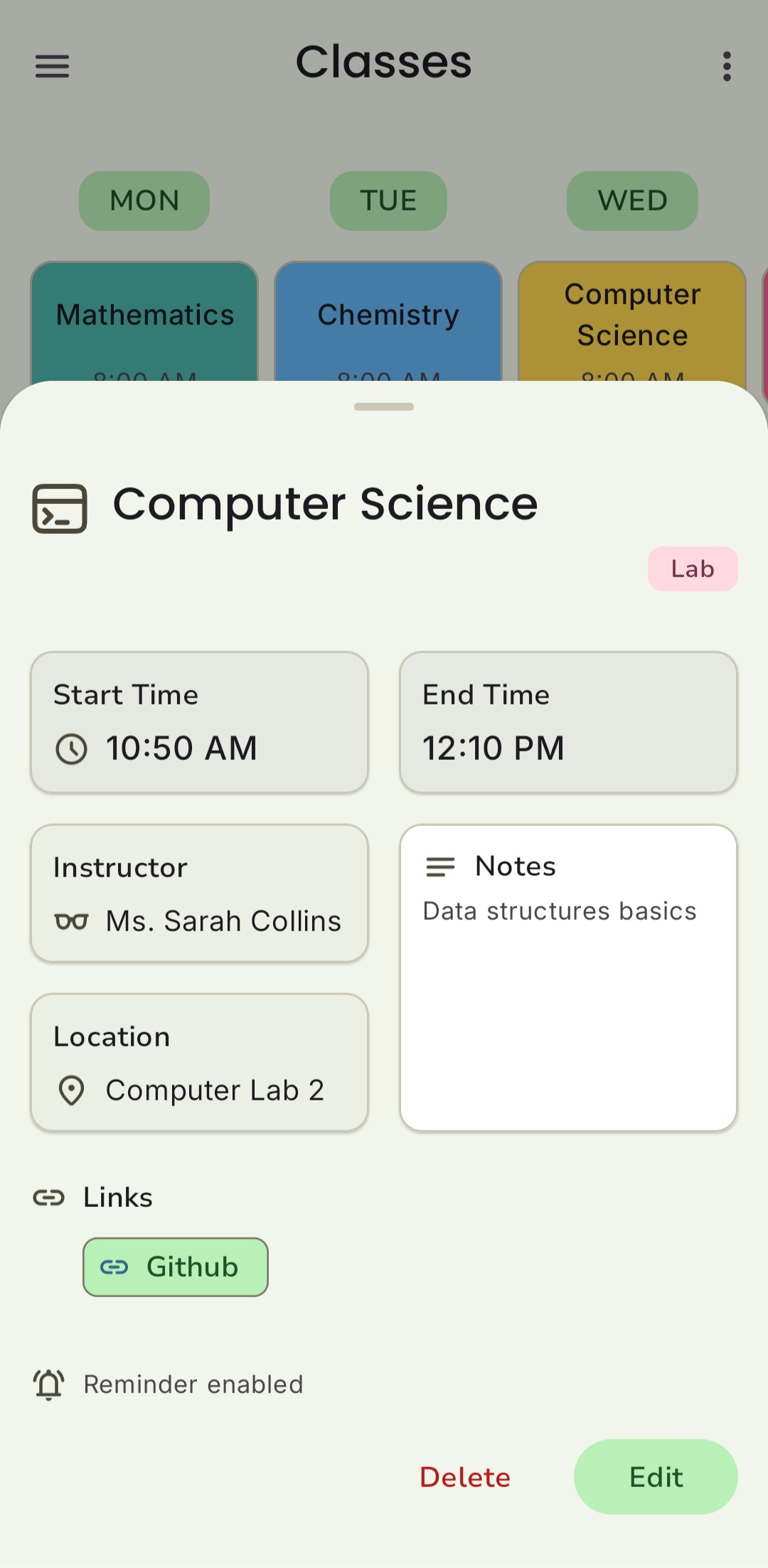Select the TUE day tab
The image size is (768, 1568).
click(388, 200)
